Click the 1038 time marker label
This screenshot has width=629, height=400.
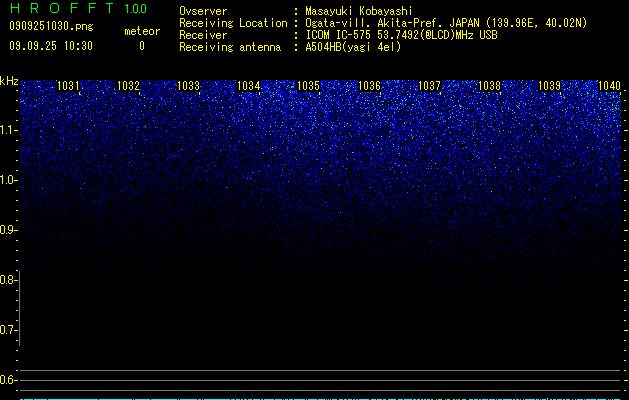click(x=489, y=85)
